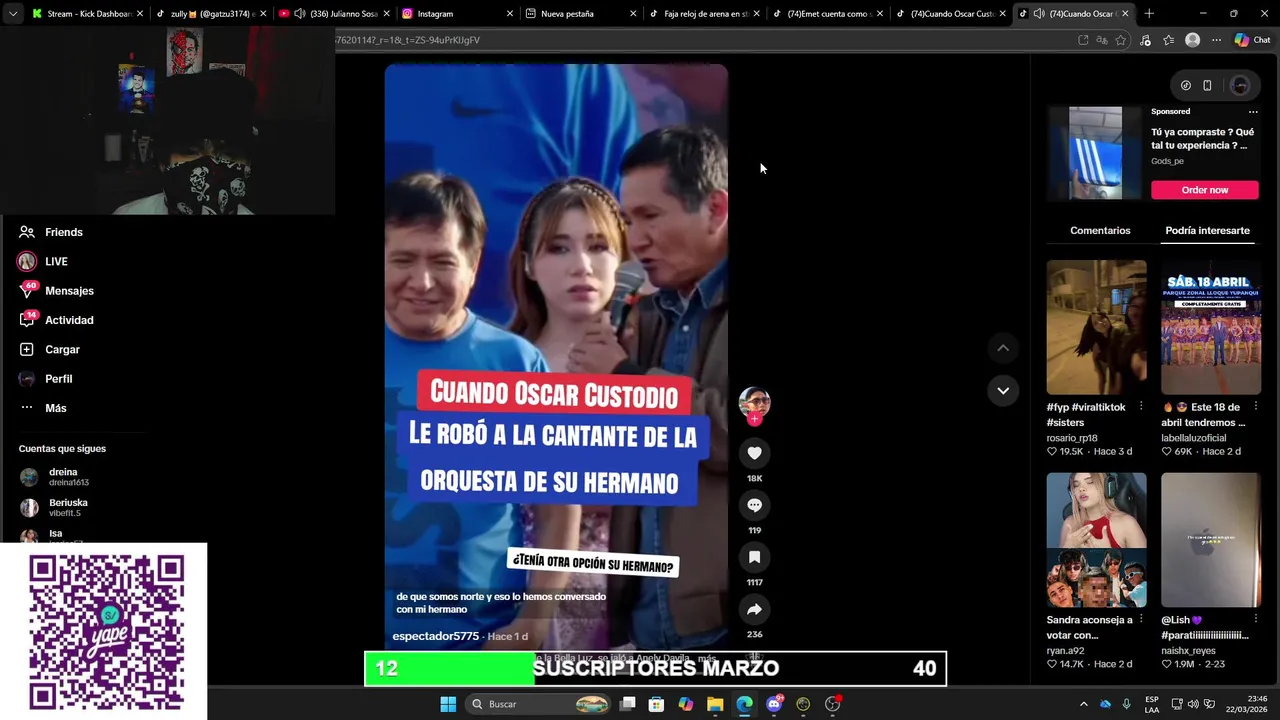Screen dimensions: 1280x720
Task: Open labellaluzoficial recommended video thumbnail
Action: point(1211,327)
